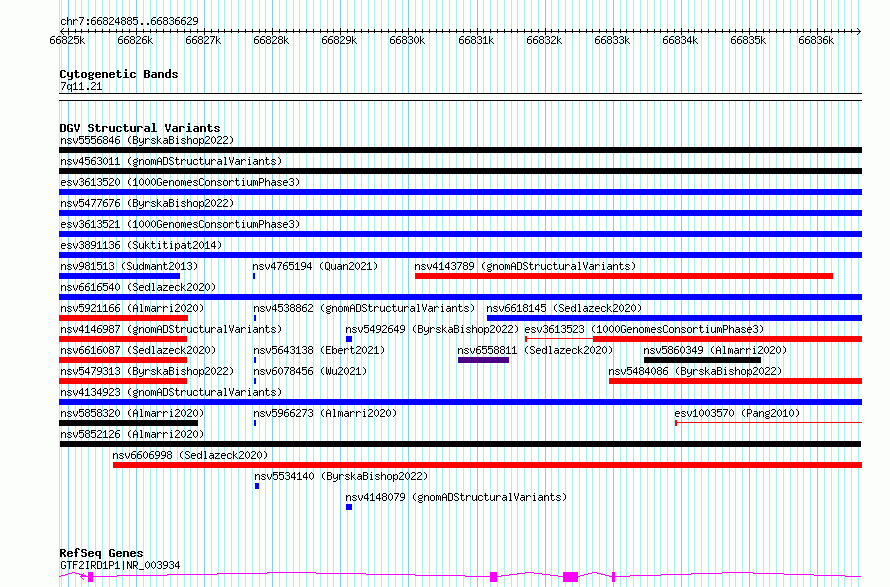This screenshot has width=890, height=587.
Task: Click the RefSeq Genes track title
Action: pos(101,553)
